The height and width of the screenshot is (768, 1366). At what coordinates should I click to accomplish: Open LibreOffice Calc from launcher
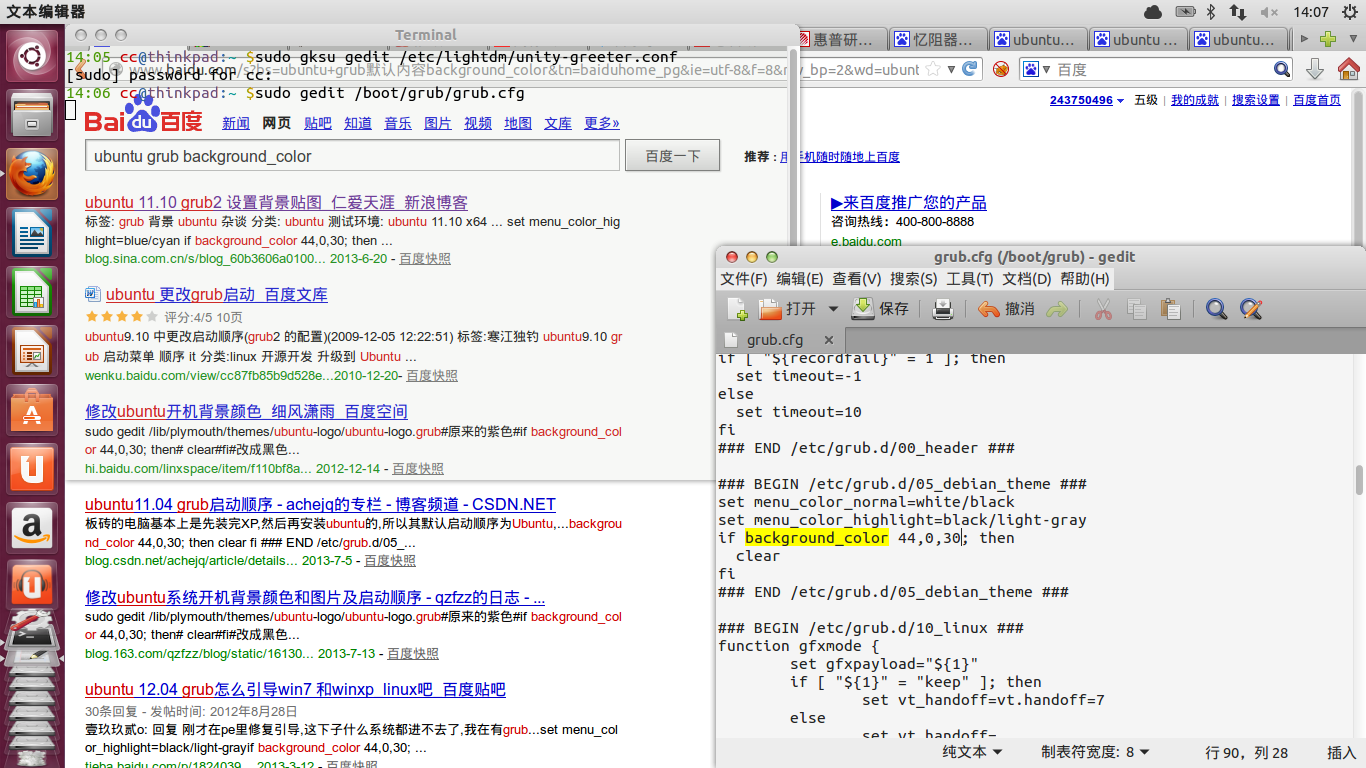(33, 291)
